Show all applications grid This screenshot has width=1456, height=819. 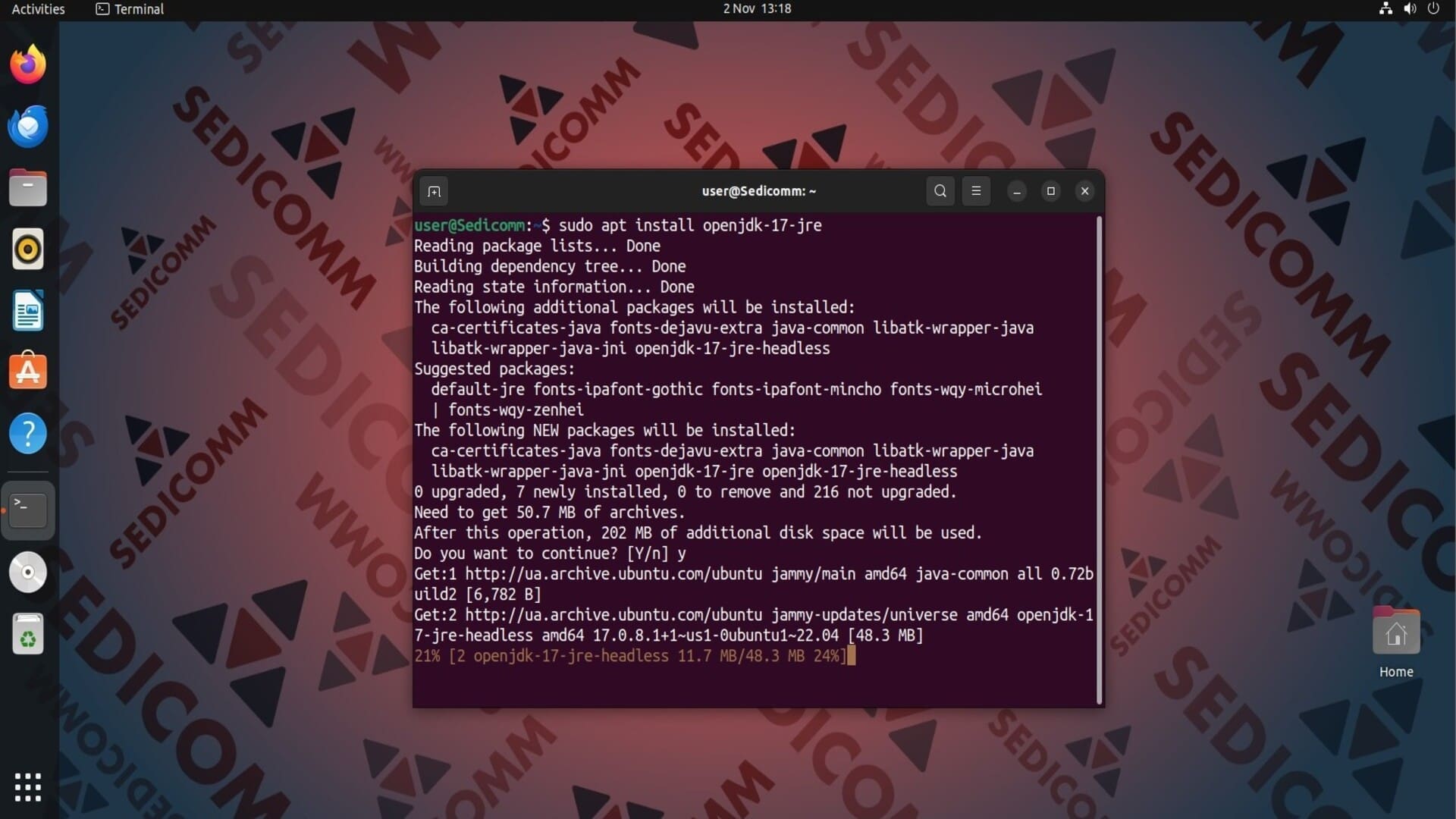click(x=28, y=787)
